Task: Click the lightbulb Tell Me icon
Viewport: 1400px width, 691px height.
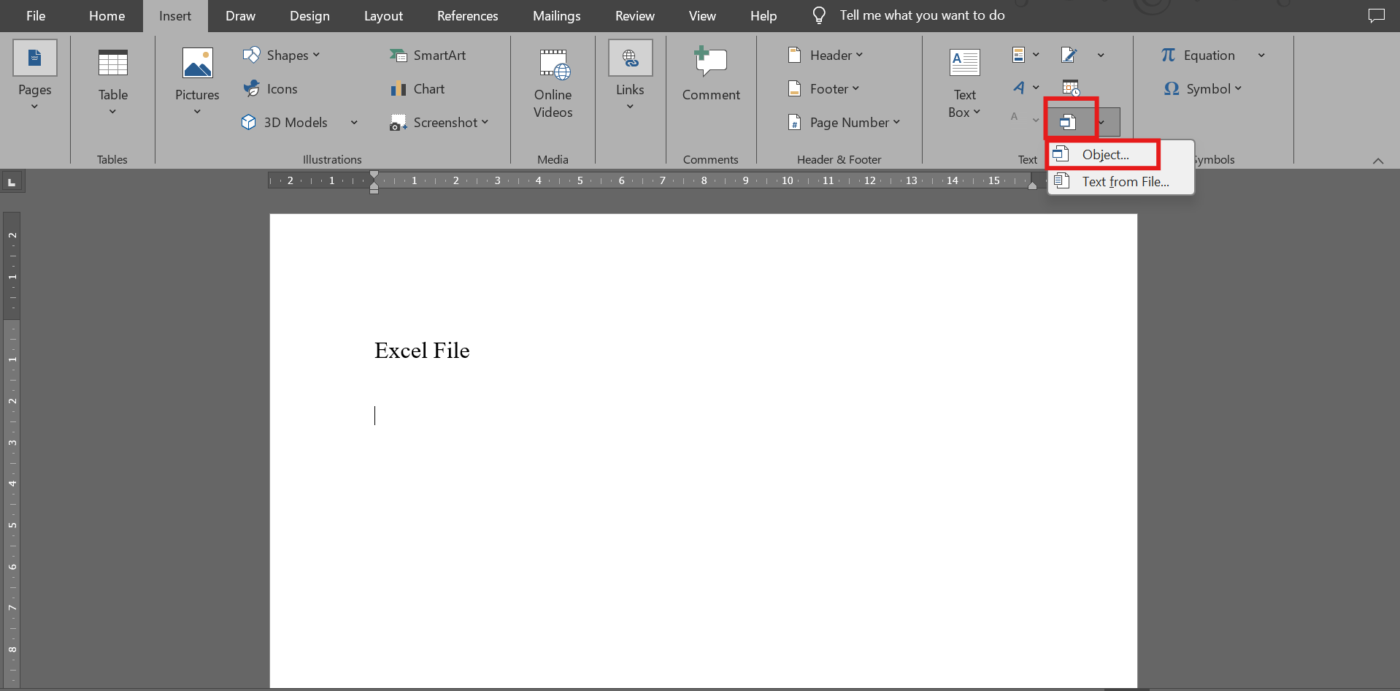Action: [x=819, y=16]
